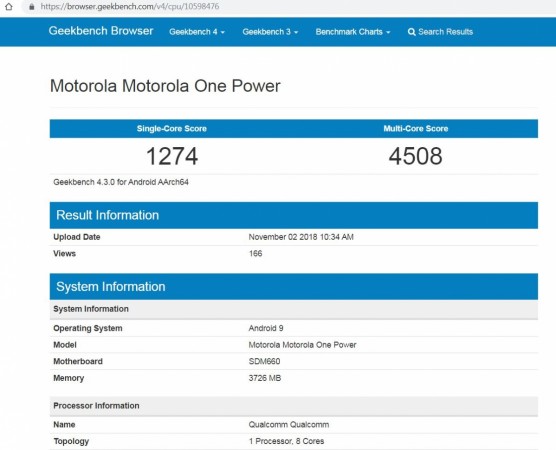This screenshot has height=450, width=556.
Task: Select the SDM660 motherboard value
Action: 264,361
